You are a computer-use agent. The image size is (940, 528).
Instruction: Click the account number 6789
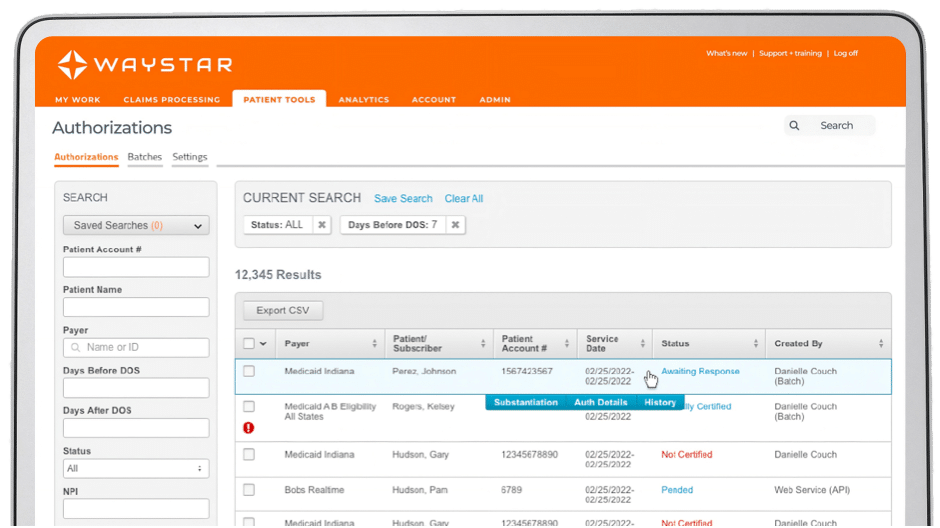click(511, 490)
